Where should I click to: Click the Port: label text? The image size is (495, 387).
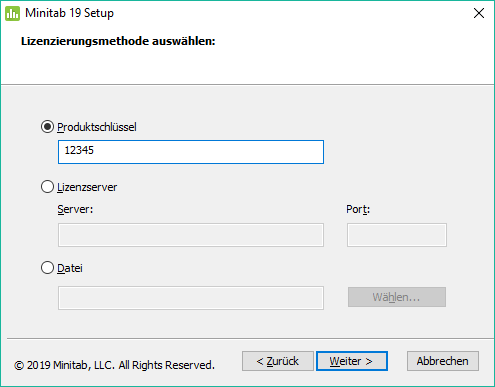click(x=358, y=209)
